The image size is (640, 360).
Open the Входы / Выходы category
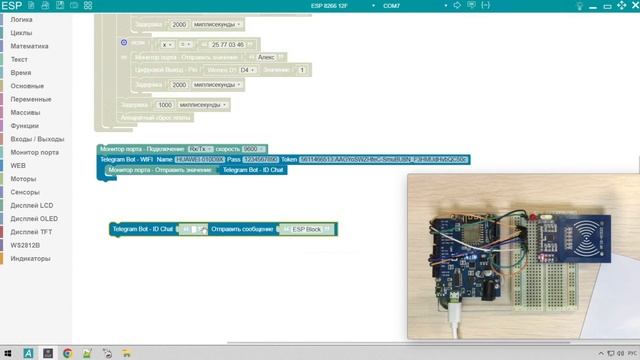tap(37, 139)
